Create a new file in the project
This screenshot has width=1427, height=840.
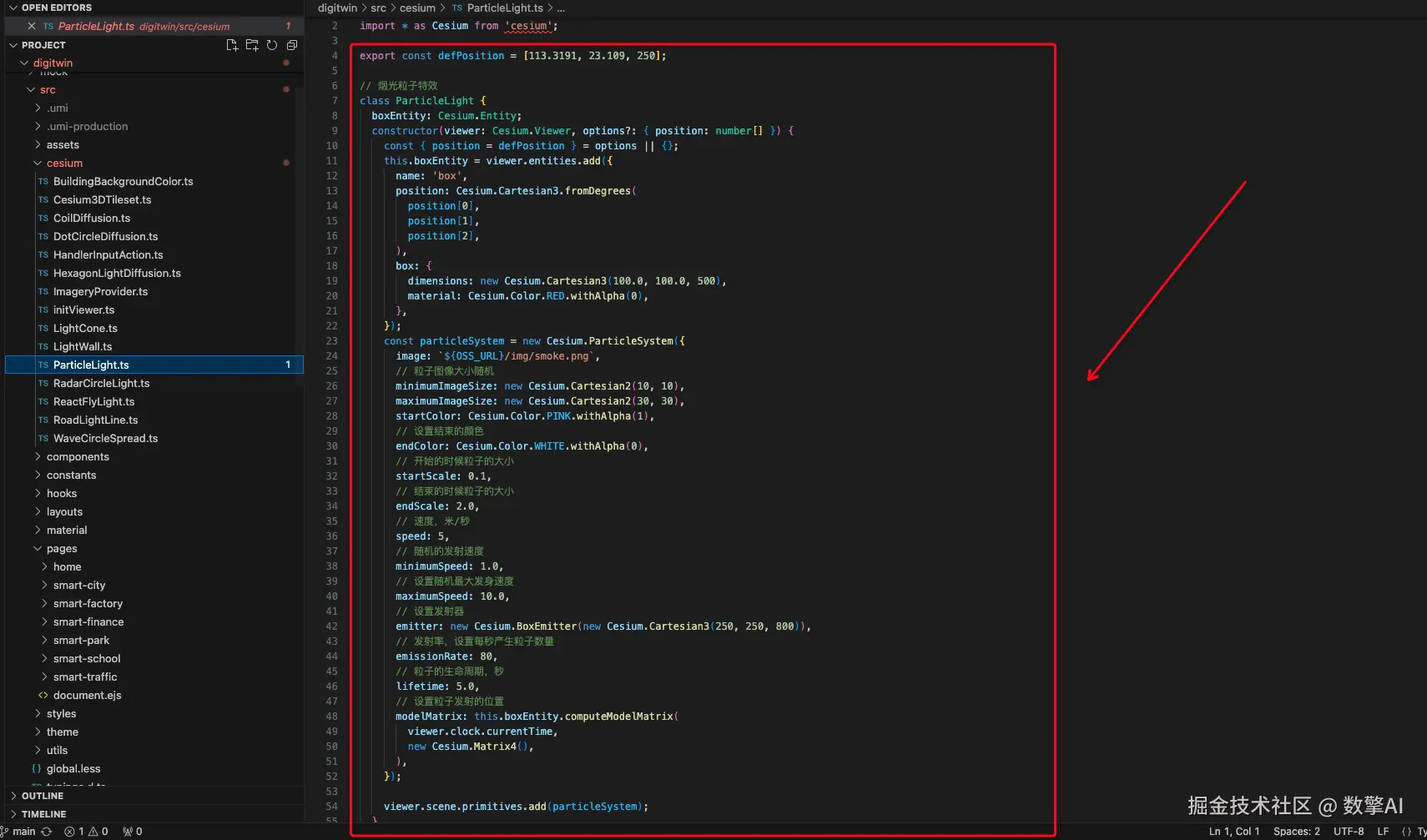232,45
